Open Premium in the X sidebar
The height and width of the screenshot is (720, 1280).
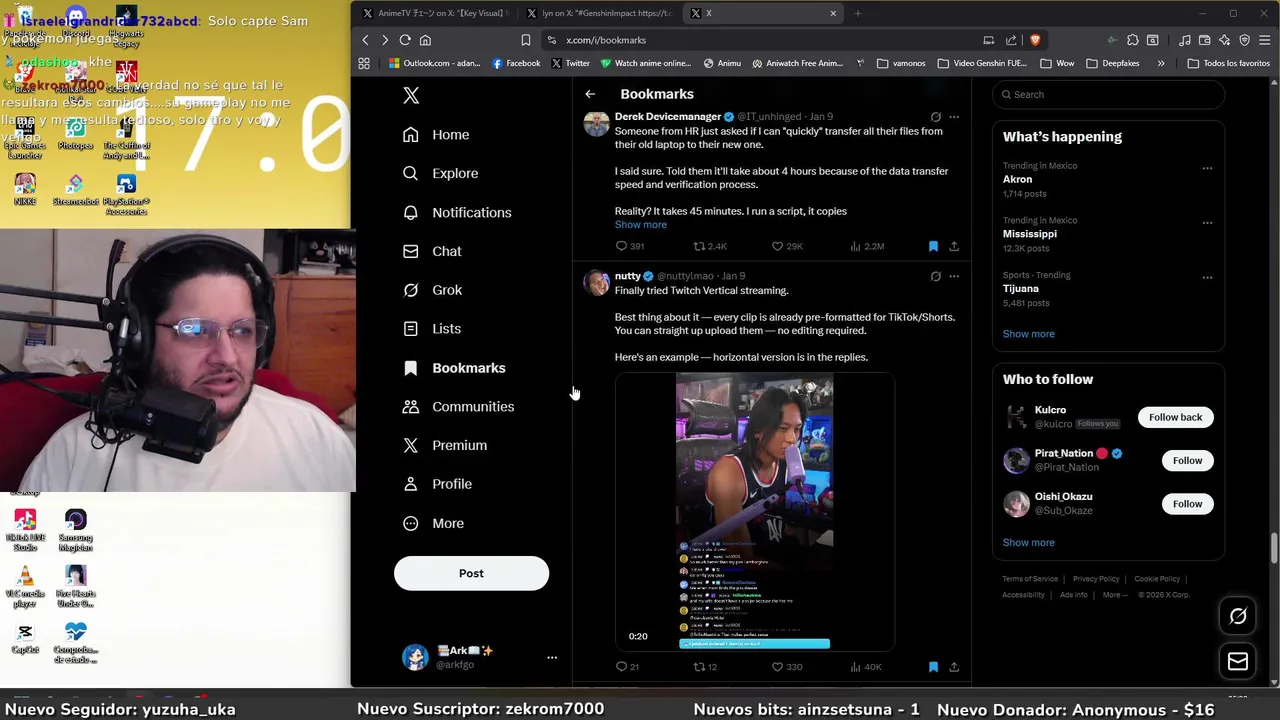point(444,445)
